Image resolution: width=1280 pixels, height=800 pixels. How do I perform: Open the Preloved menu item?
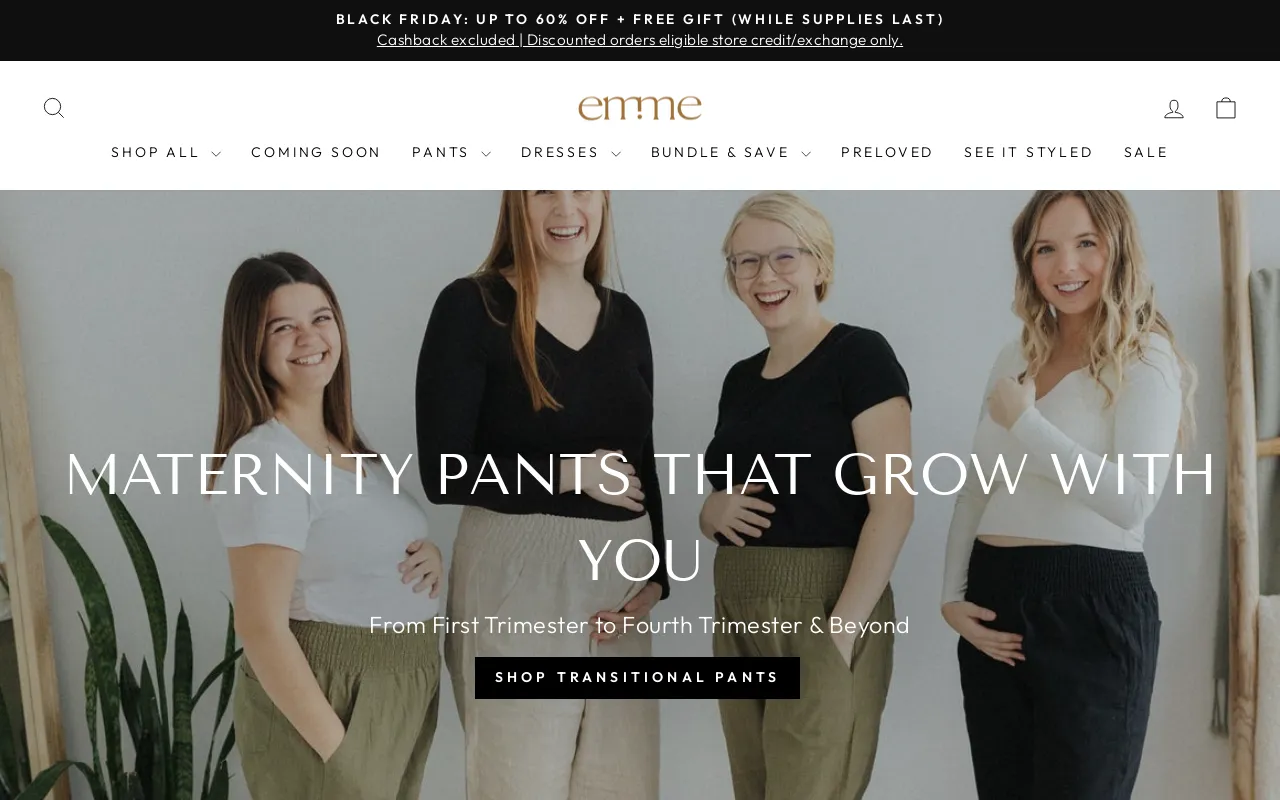click(887, 153)
